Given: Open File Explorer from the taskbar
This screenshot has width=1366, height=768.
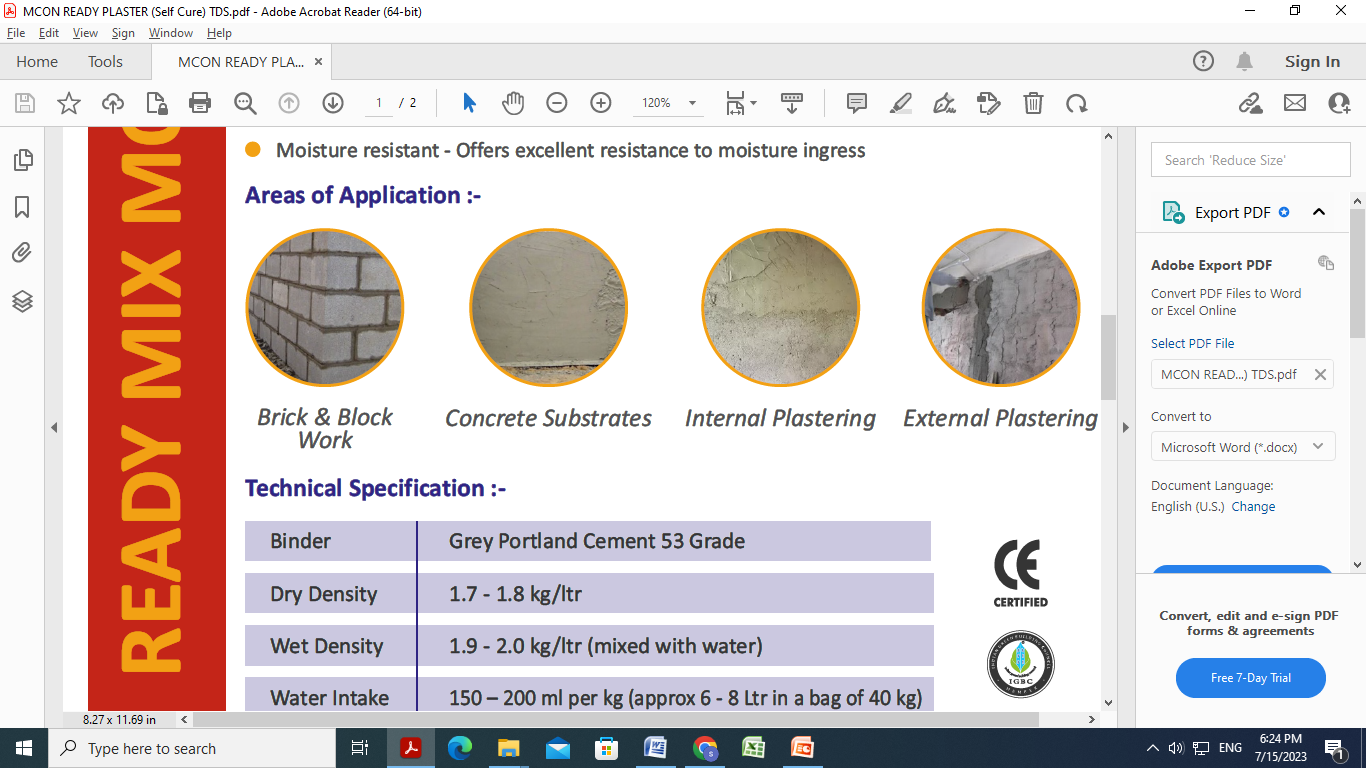Looking at the screenshot, I should (508, 748).
